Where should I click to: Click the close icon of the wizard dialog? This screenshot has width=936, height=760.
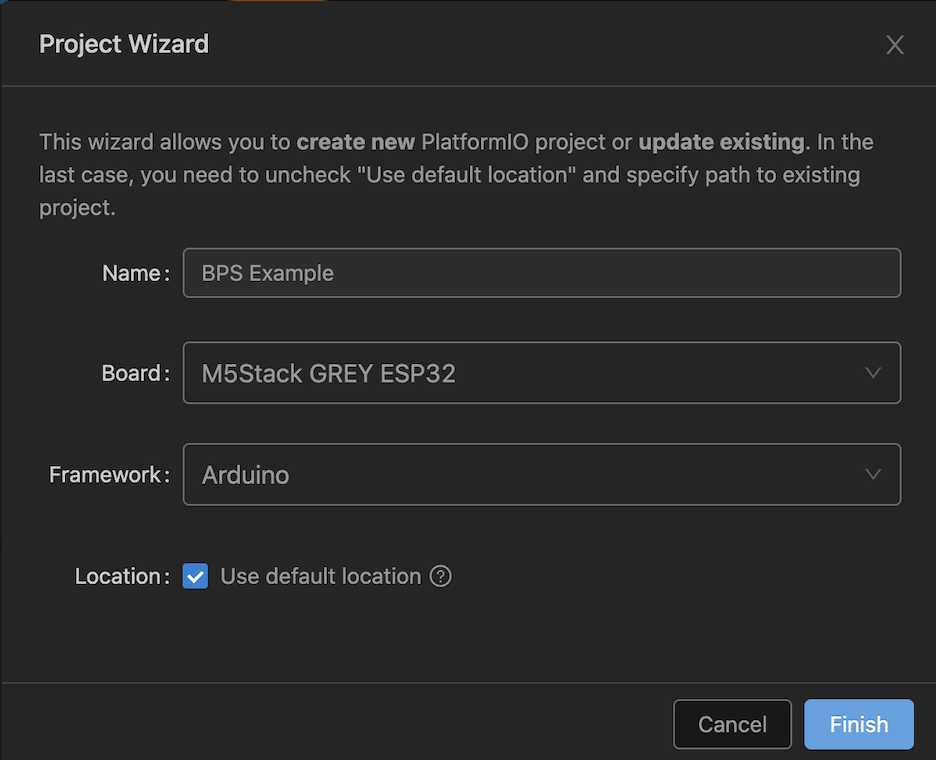[894, 44]
